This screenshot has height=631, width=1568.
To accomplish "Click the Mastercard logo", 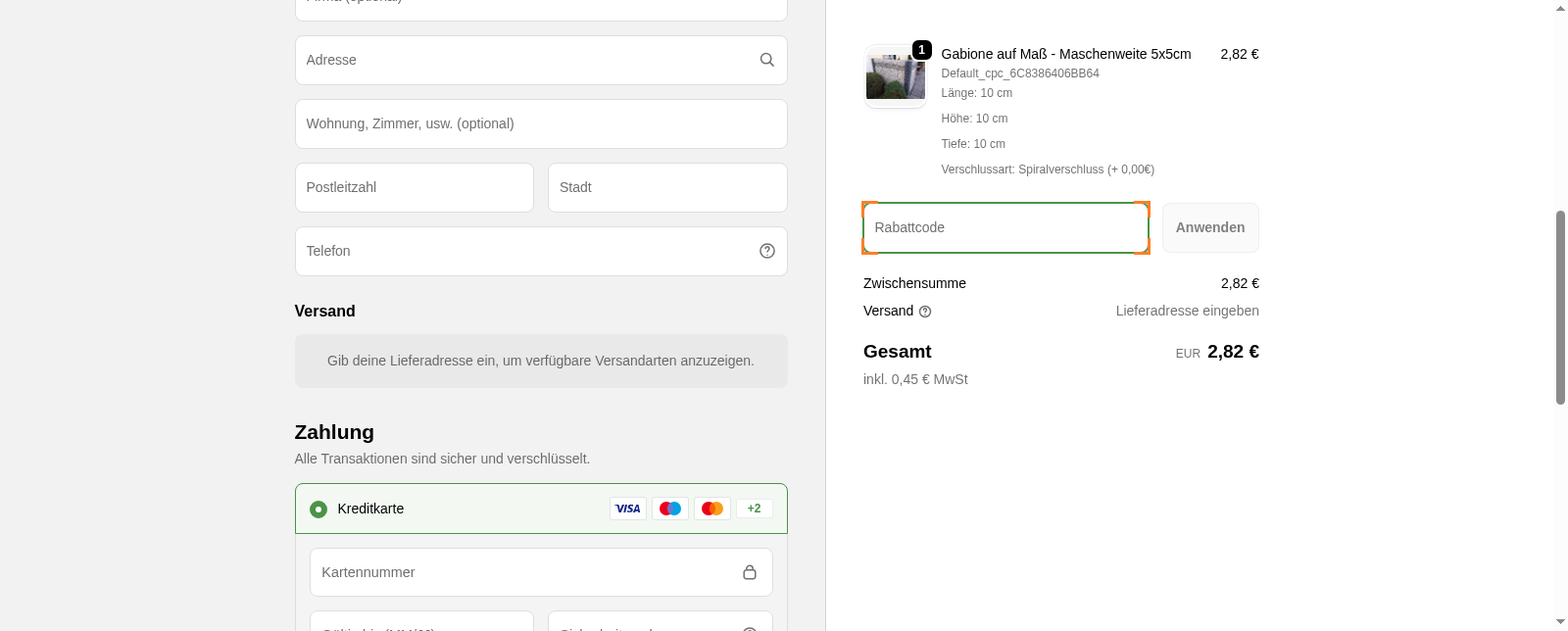I will click(712, 509).
